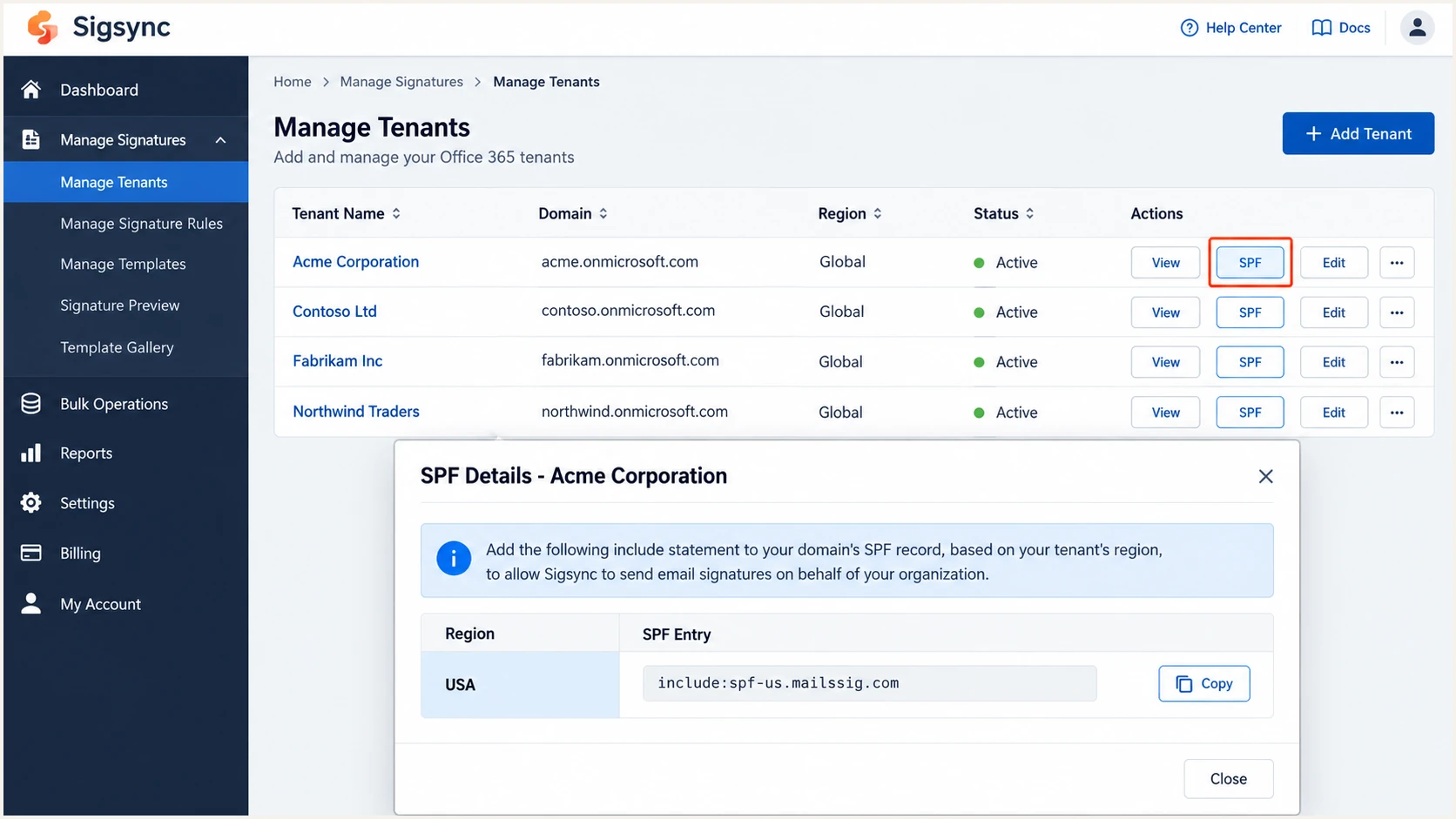Screen dimensions: 1456x819
Task: Close SPF Details dialog with X
Action: click(x=1266, y=476)
